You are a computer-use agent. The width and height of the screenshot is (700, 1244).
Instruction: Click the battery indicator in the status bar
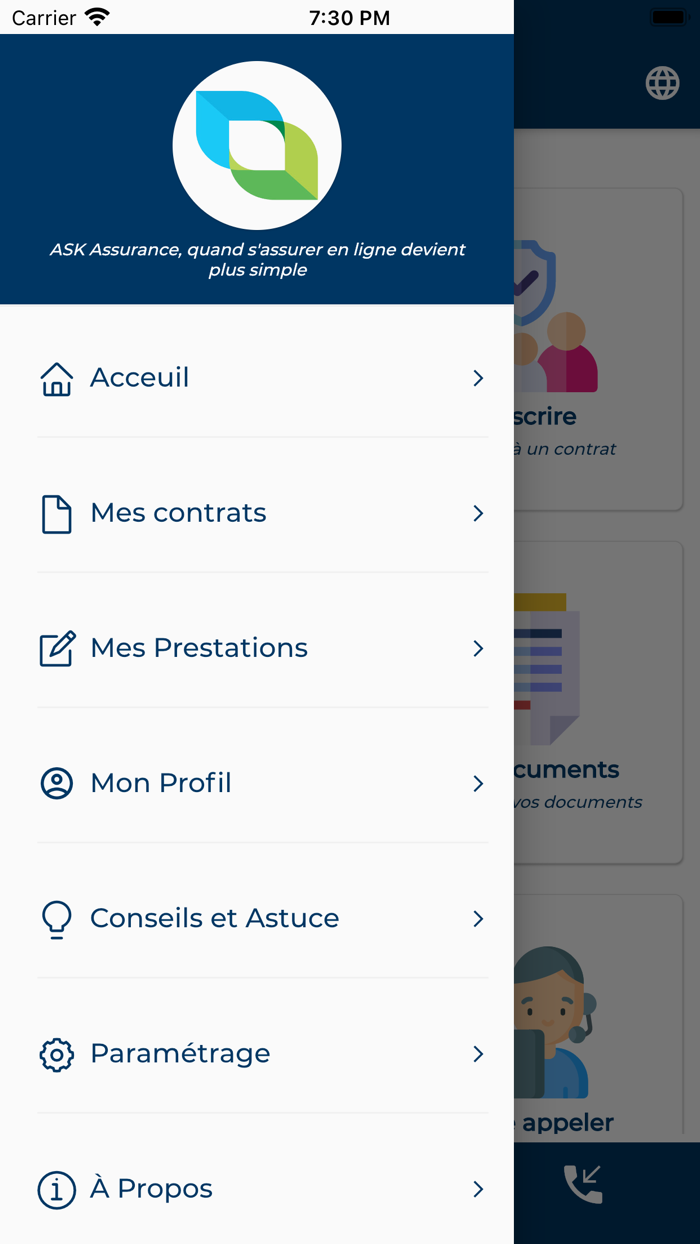tap(668, 16)
